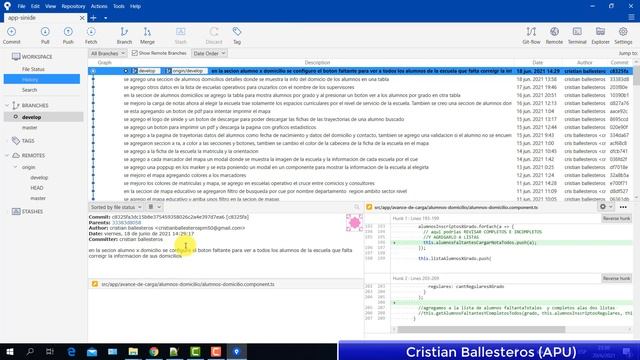The height and width of the screenshot is (360, 640).
Task: Open the Actions menu
Action: click(x=99, y=6)
